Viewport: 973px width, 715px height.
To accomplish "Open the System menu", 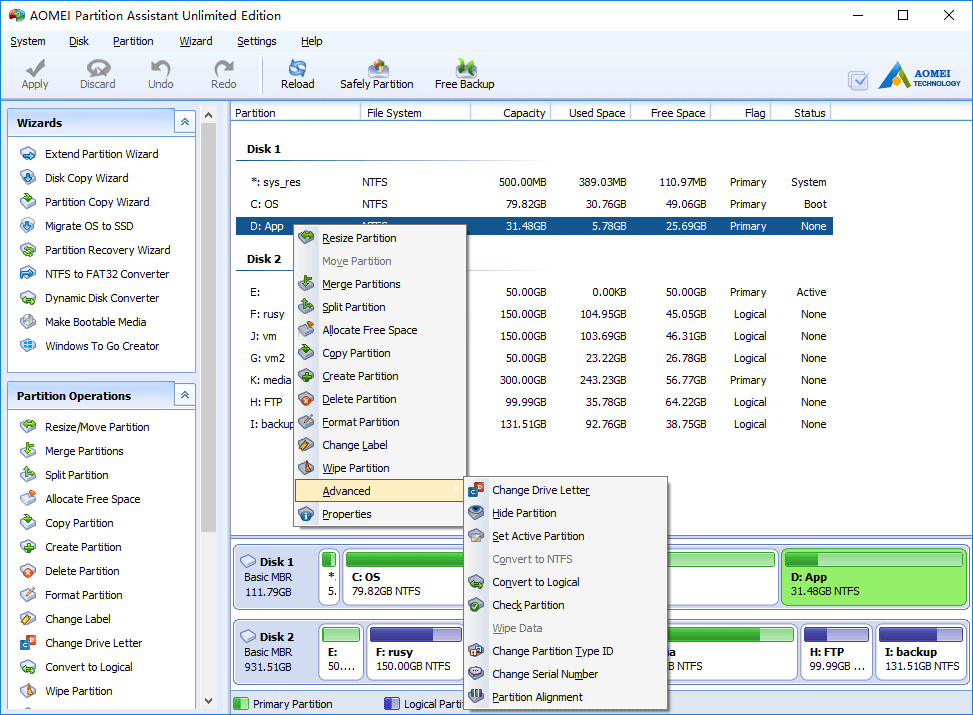I will click(28, 41).
